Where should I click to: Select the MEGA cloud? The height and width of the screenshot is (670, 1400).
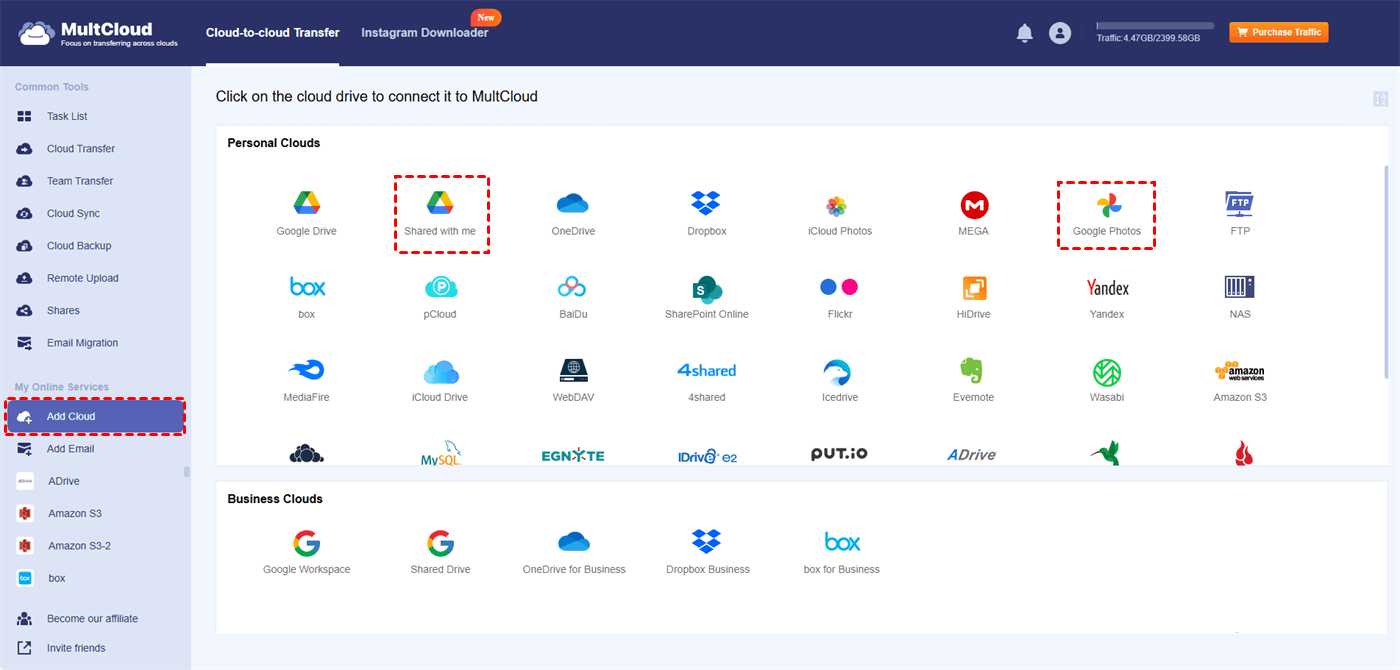coord(973,213)
